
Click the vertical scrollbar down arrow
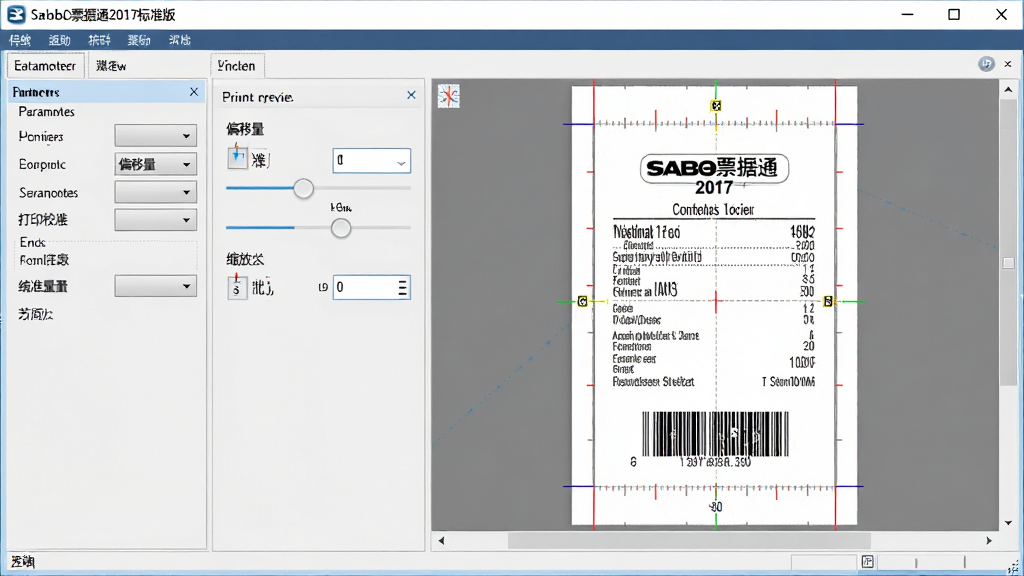click(x=1008, y=523)
